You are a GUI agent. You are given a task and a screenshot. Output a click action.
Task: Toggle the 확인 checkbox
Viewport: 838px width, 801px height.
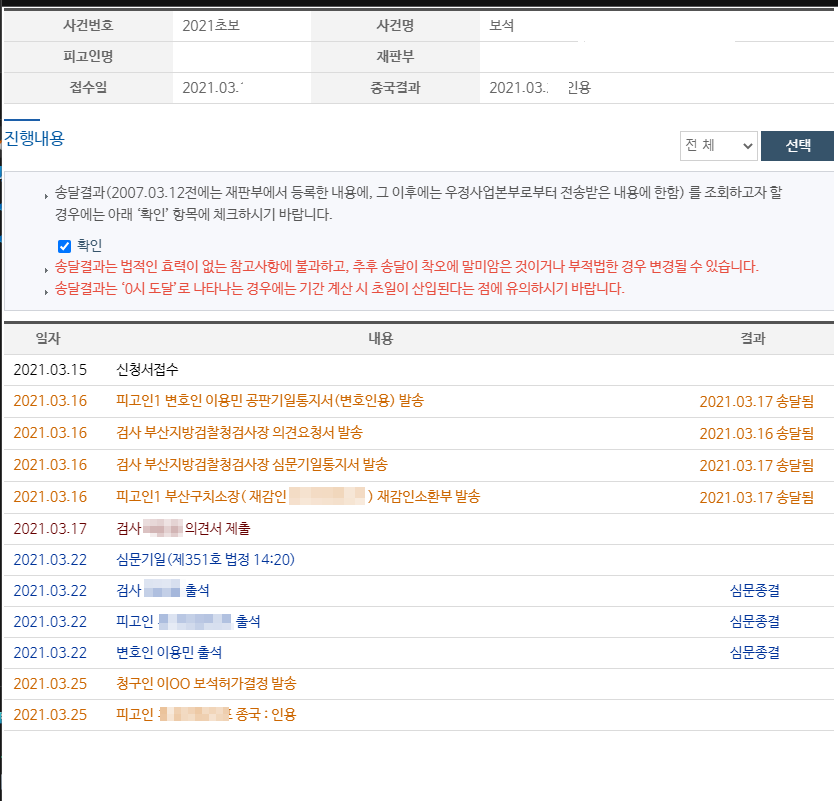(x=64, y=246)
